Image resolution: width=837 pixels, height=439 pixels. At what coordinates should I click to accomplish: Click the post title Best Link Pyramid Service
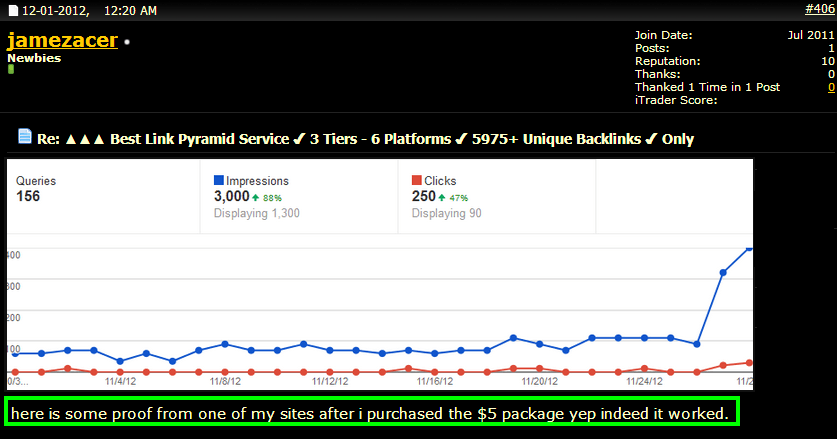pos(200,139)
